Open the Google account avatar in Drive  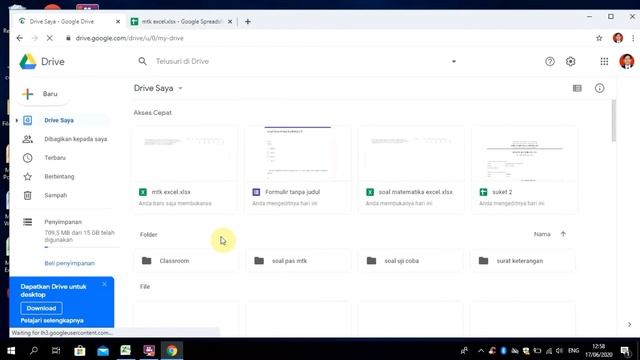627,61
